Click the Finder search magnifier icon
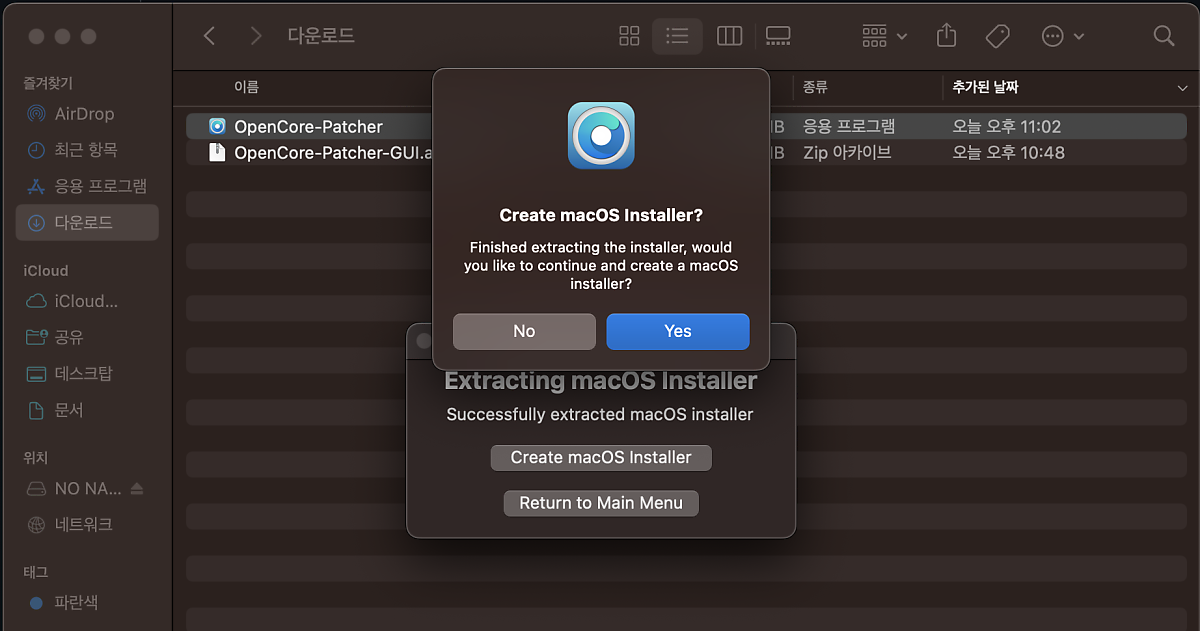Screen dimensions: 1200x631 pos(1163,36)
